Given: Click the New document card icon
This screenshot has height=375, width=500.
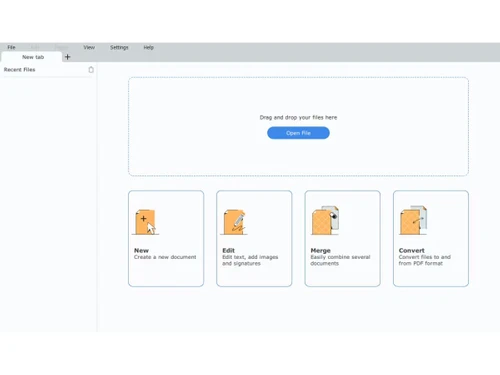Looking at the screenshot, I should tap(145, 222).
